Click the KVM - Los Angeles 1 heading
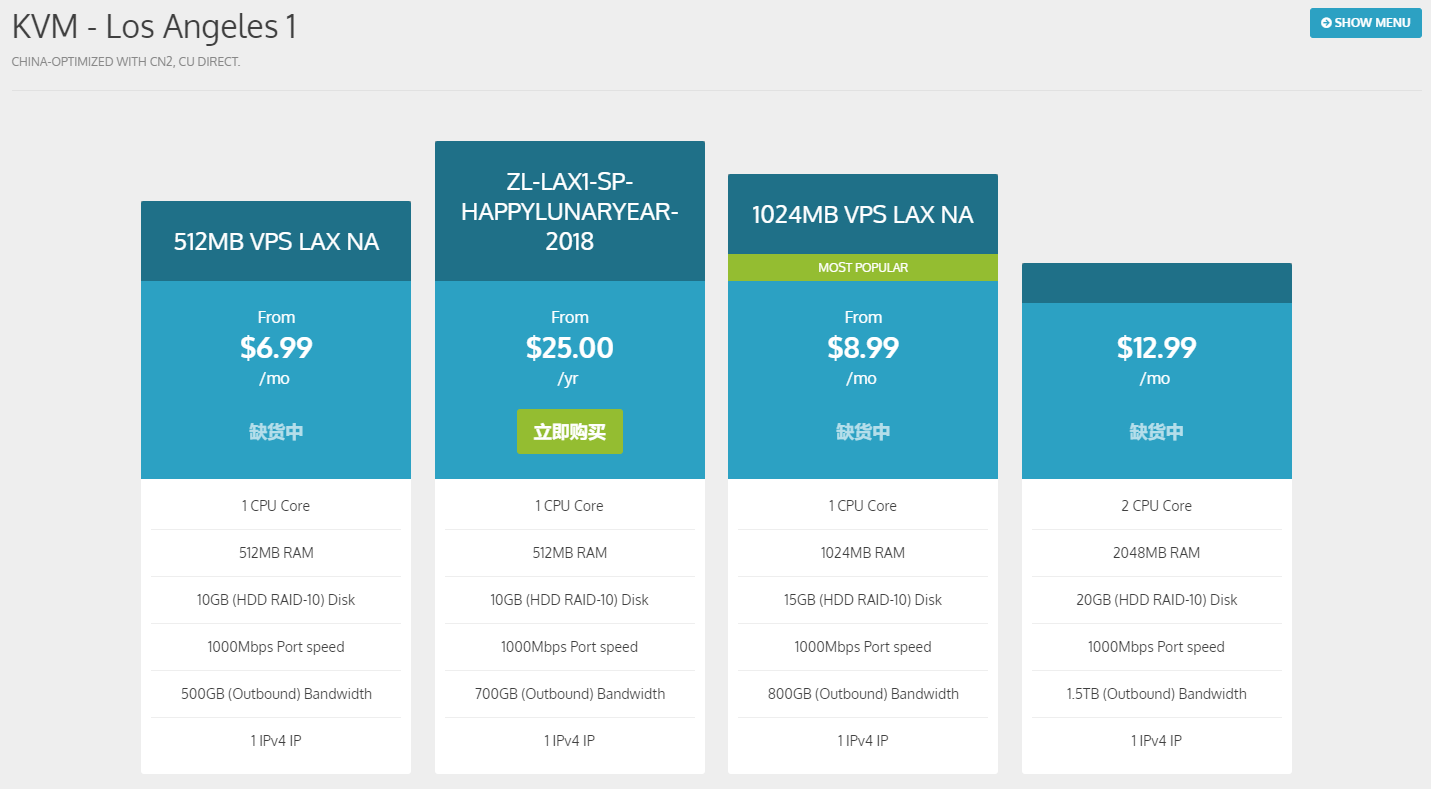 pyautogui.click(x=154, y=26)
